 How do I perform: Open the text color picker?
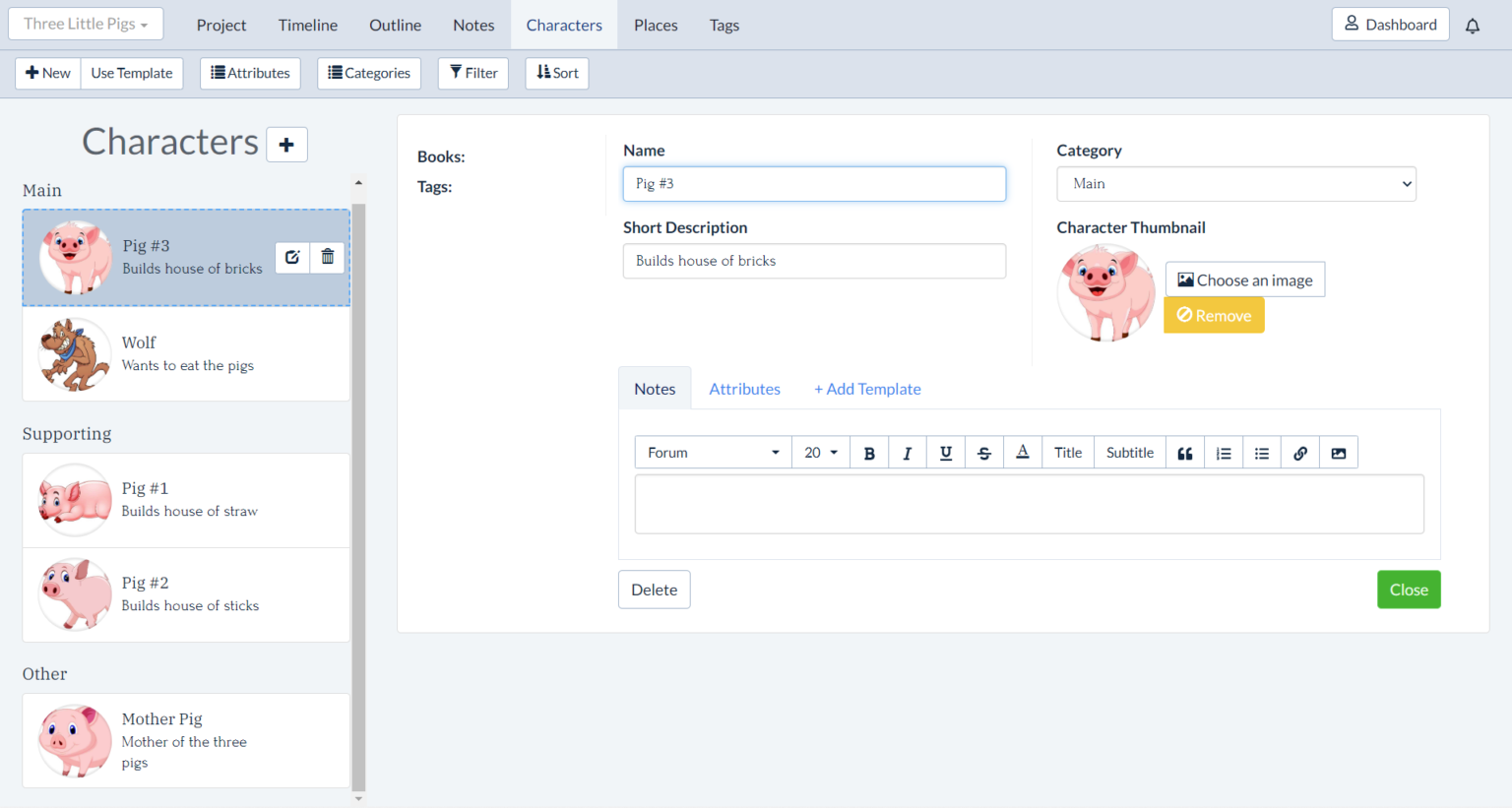tap(1023, 453)
